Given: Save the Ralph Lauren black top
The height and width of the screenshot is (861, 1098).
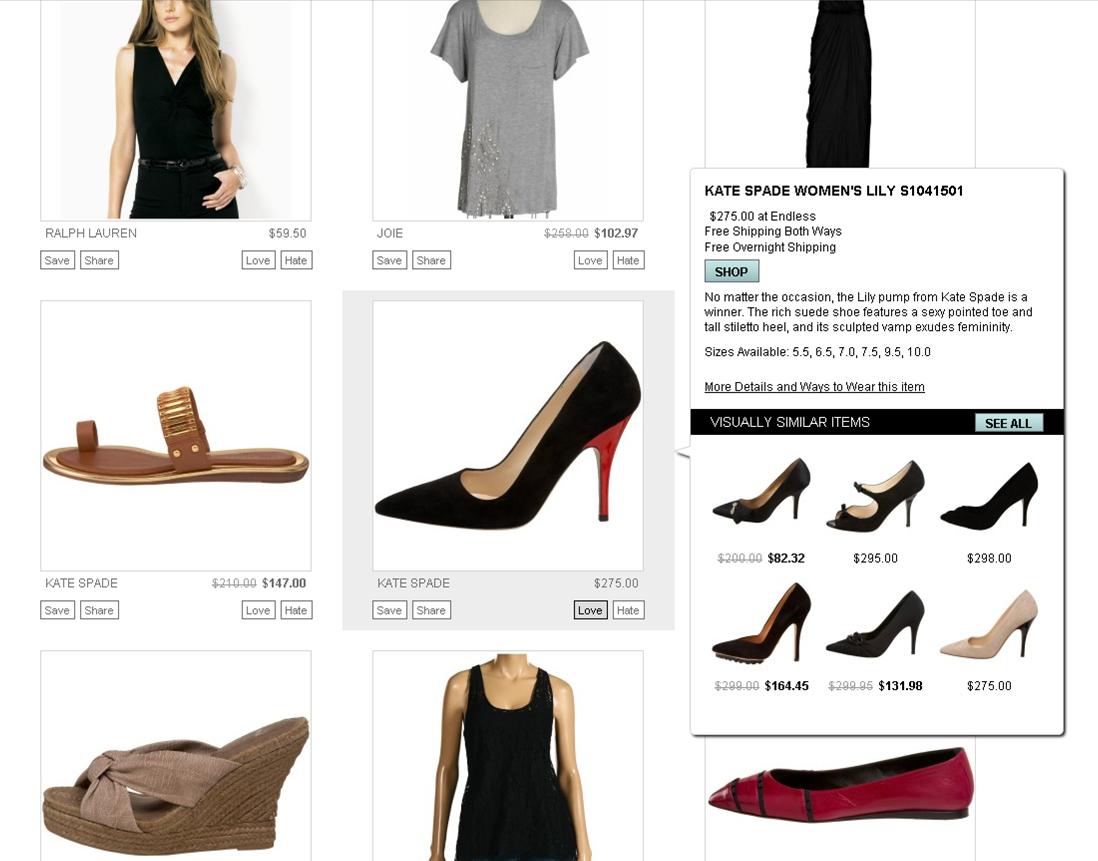Looking at the screenshot, I should (x=57, y=260).
